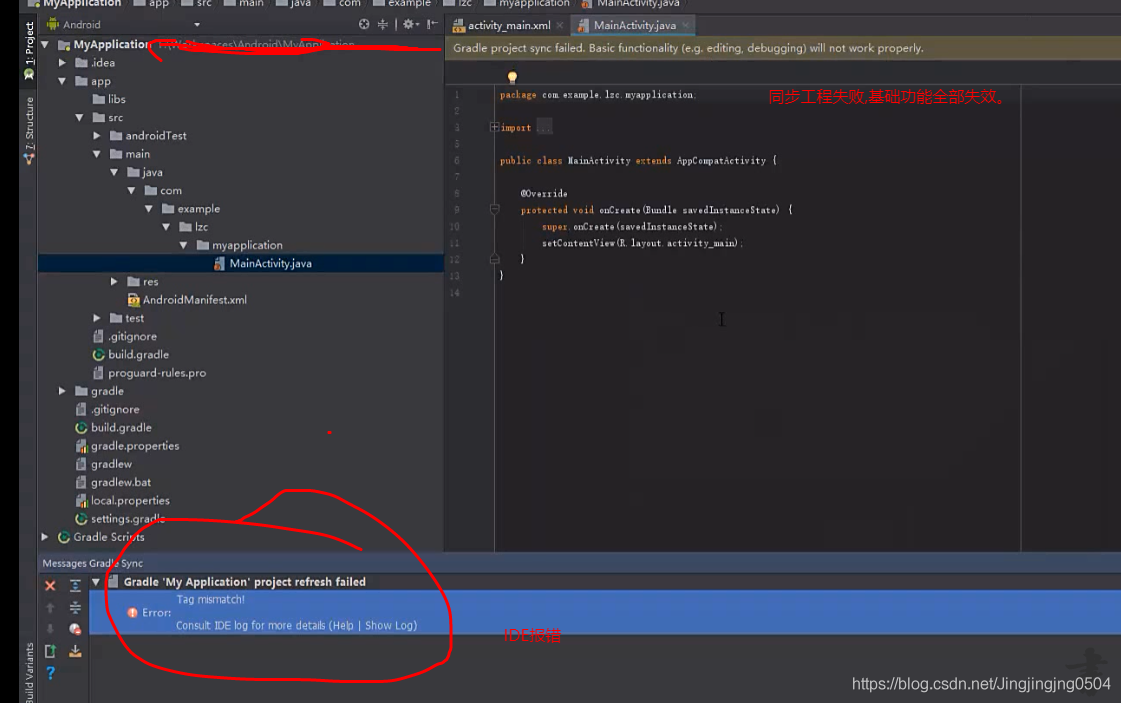
Task: Select the gradlew file in project tree
Action: (x=112, y=464)
